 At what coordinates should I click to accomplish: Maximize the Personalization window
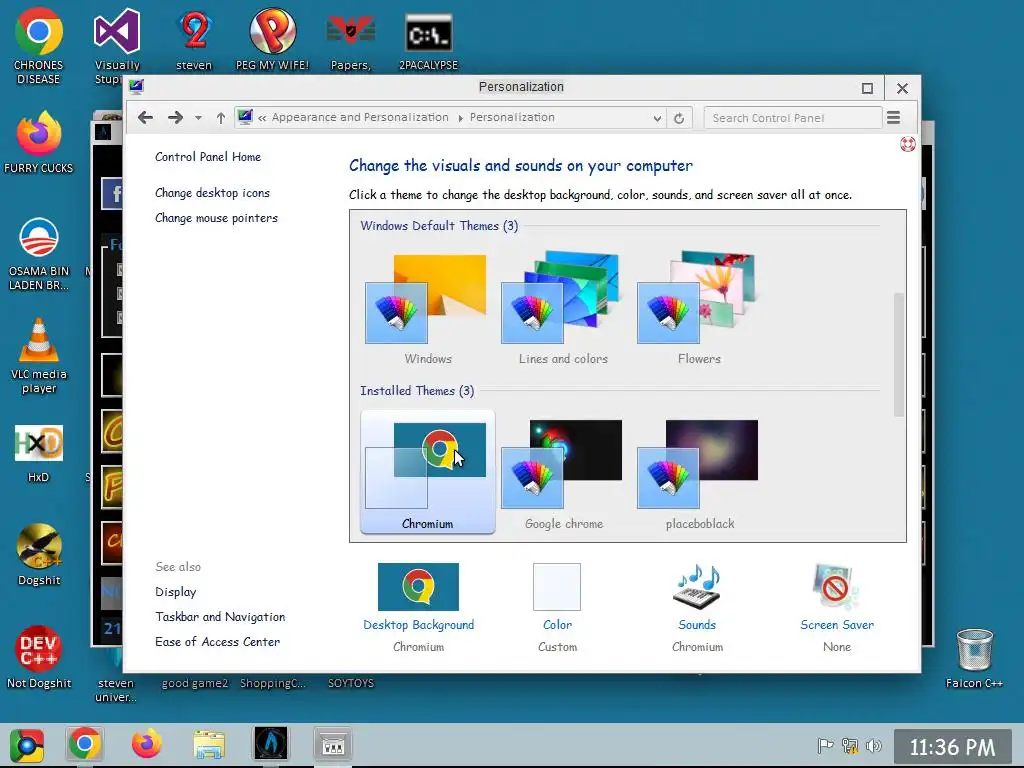click(x=867, y=88)
